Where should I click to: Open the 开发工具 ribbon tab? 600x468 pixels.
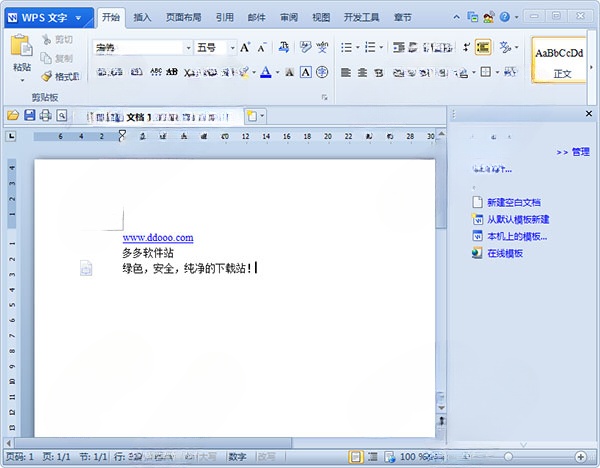coord(361,17)
